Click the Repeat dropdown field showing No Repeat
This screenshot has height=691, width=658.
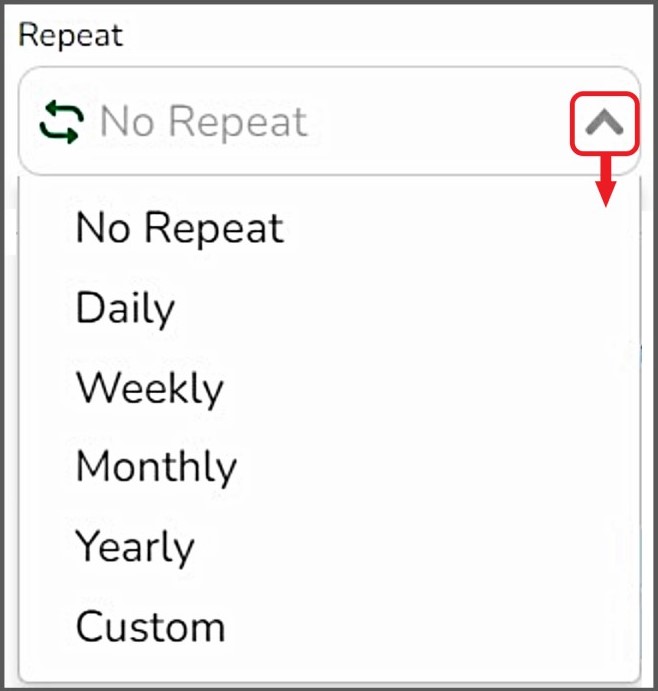coord(300,122)
